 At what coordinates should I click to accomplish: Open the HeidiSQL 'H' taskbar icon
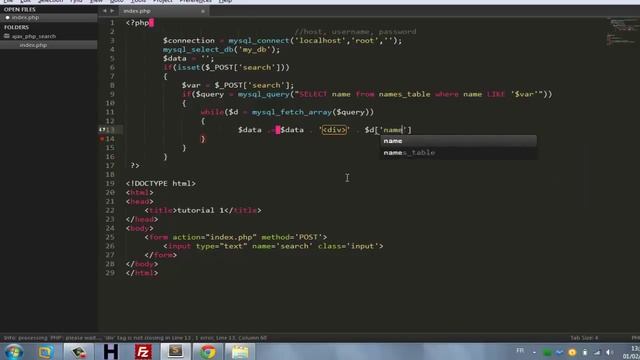tap(111, 352)
